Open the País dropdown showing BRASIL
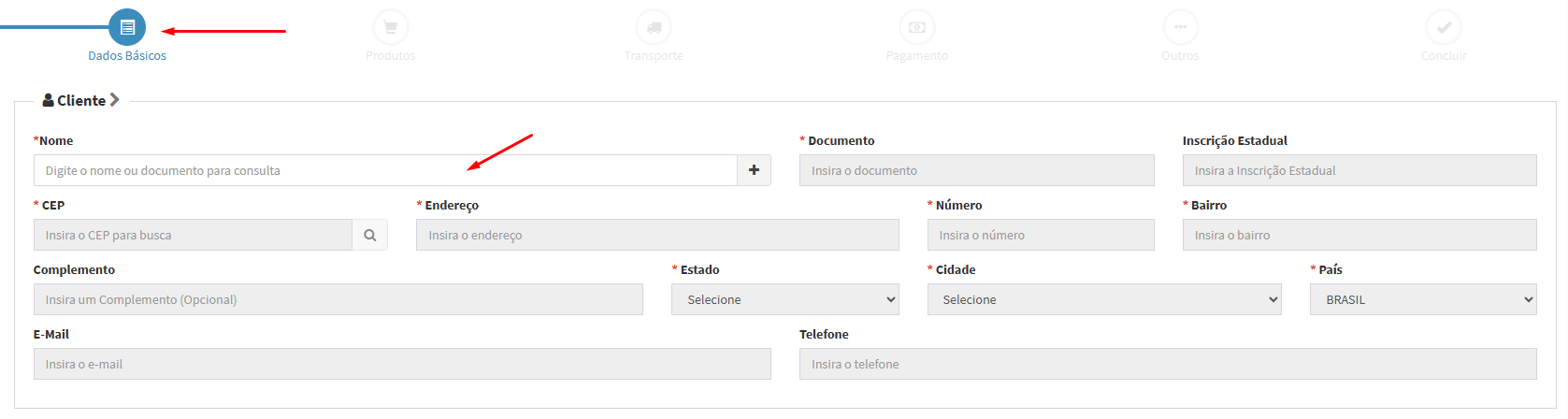Image resolution: width=1568 pixels, height=419 pixels. pos(1422,300)
